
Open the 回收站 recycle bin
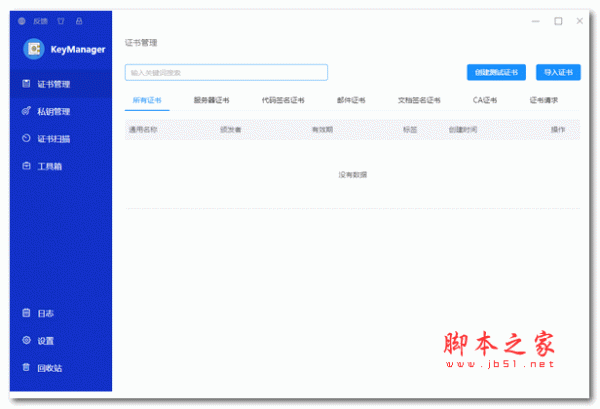click(49, 368)
